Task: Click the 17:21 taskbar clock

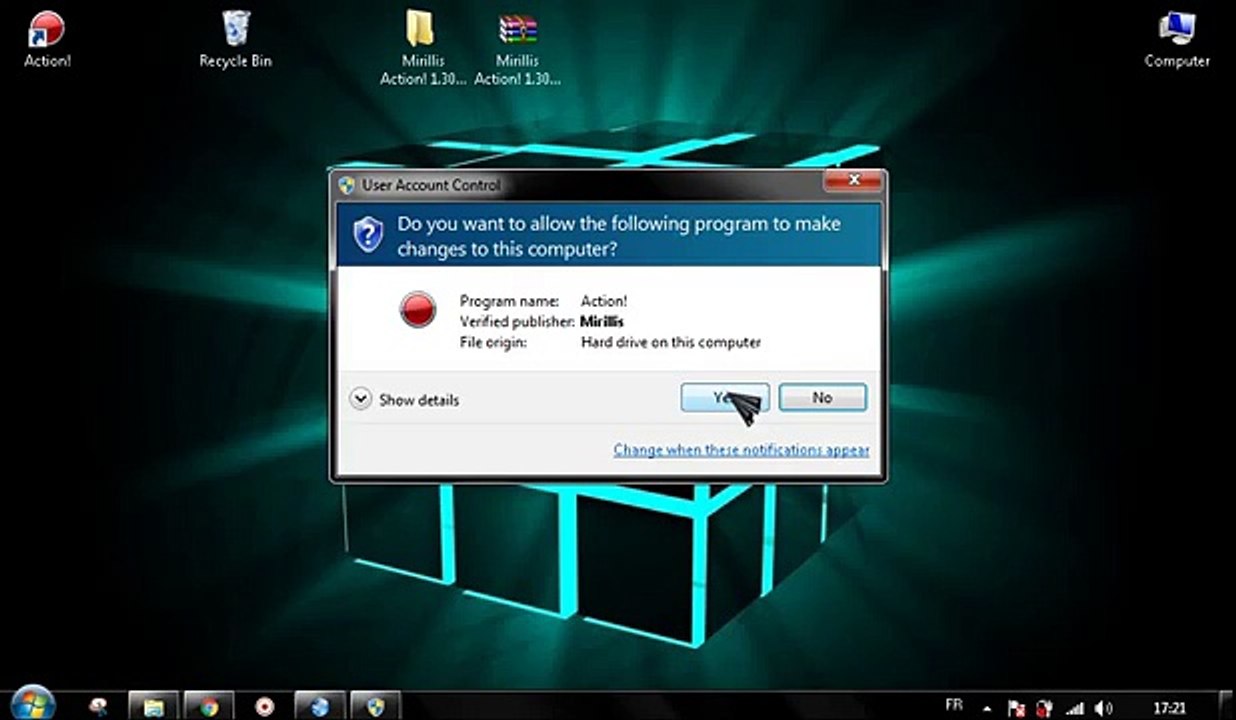Action: click(1170, 708)
